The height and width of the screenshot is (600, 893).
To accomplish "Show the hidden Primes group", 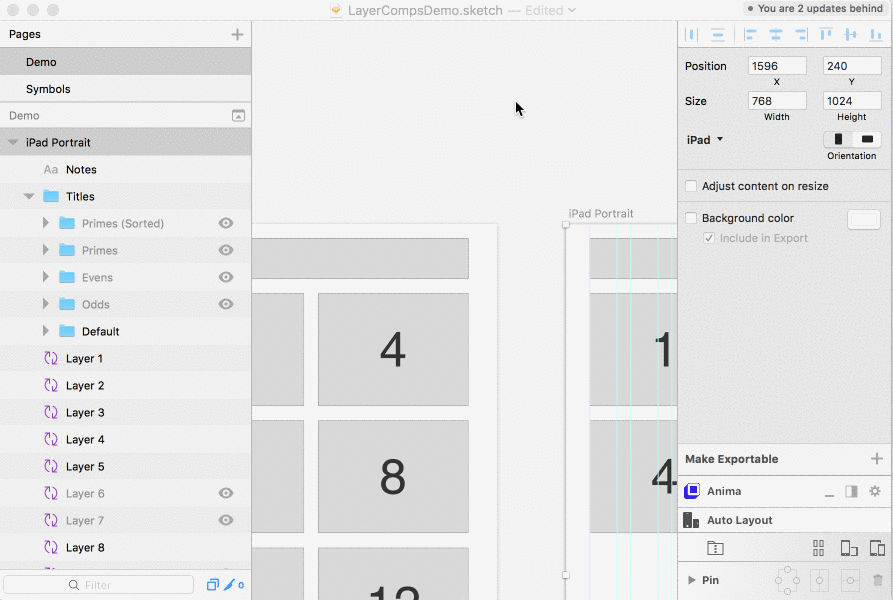I will coord(226,250).
